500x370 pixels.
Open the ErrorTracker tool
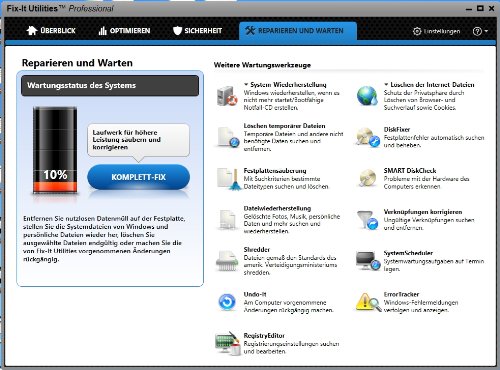401,294
